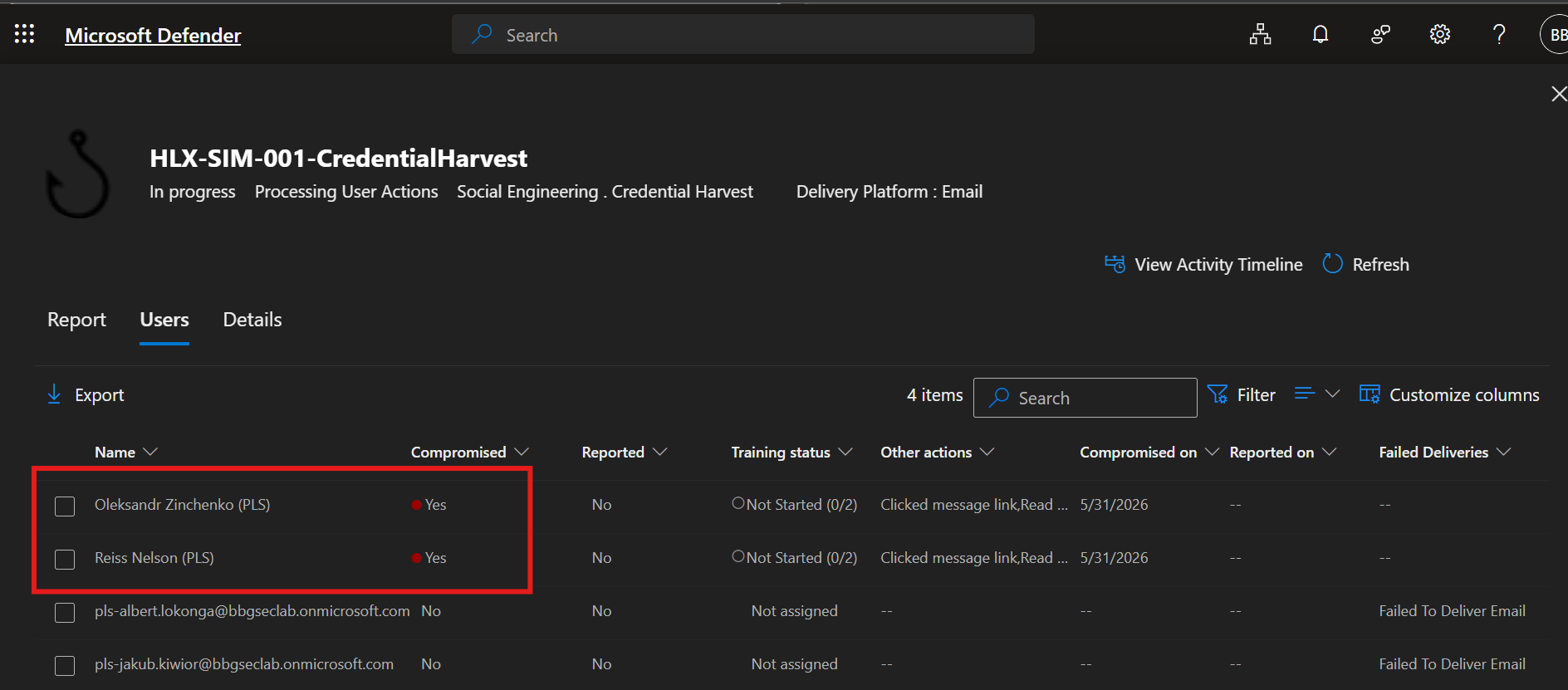Click the Other actions cell for Oleksandr Zinchenko
The height and width of the screenshot is (690, 1568).
pyautogui.click(x=974, y=504)
